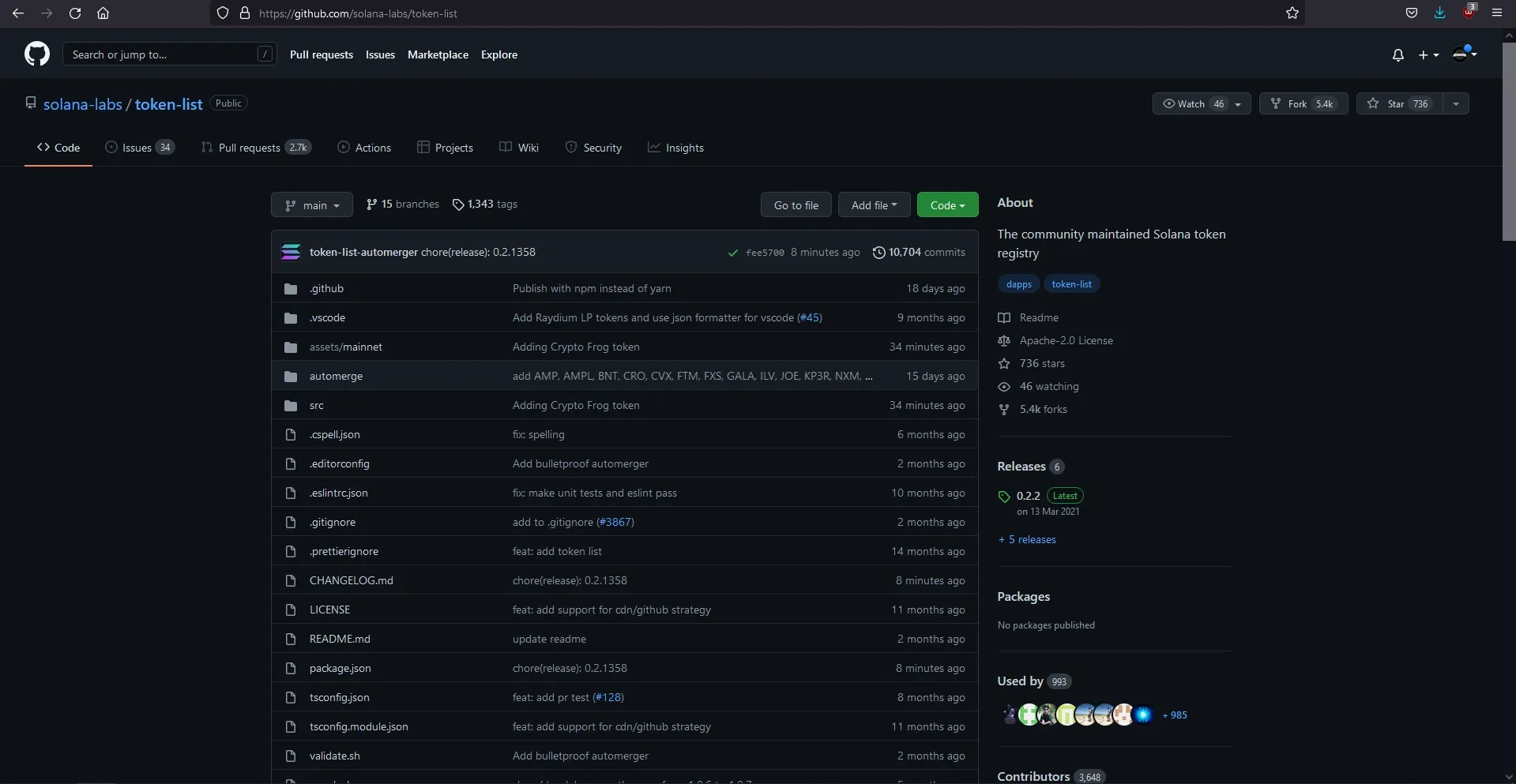Click the green commit status checkmark
1516x784 pixels.
point(733,253)
